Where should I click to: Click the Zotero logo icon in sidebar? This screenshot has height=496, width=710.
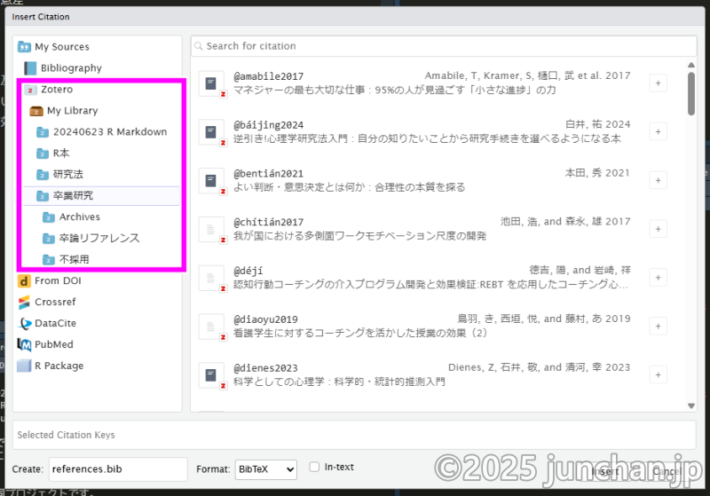click(x=30, y=90)
